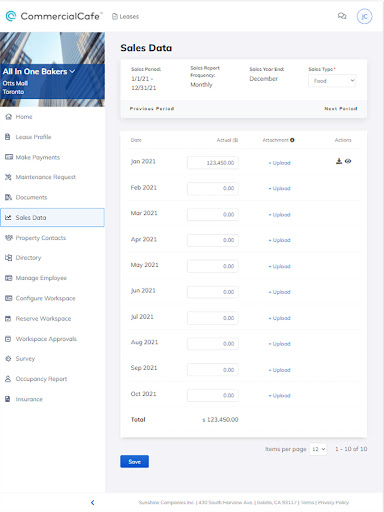
Task: Go to Previous Period
Action: 152,109
